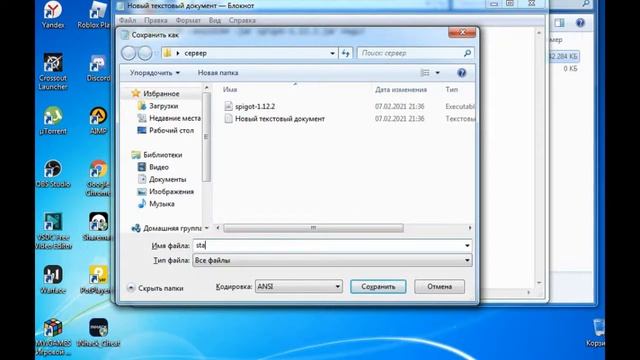Open the view options dropdown arrow
Image resolution: width=640 pixels, height=360 pixels.
pos(438,73)
